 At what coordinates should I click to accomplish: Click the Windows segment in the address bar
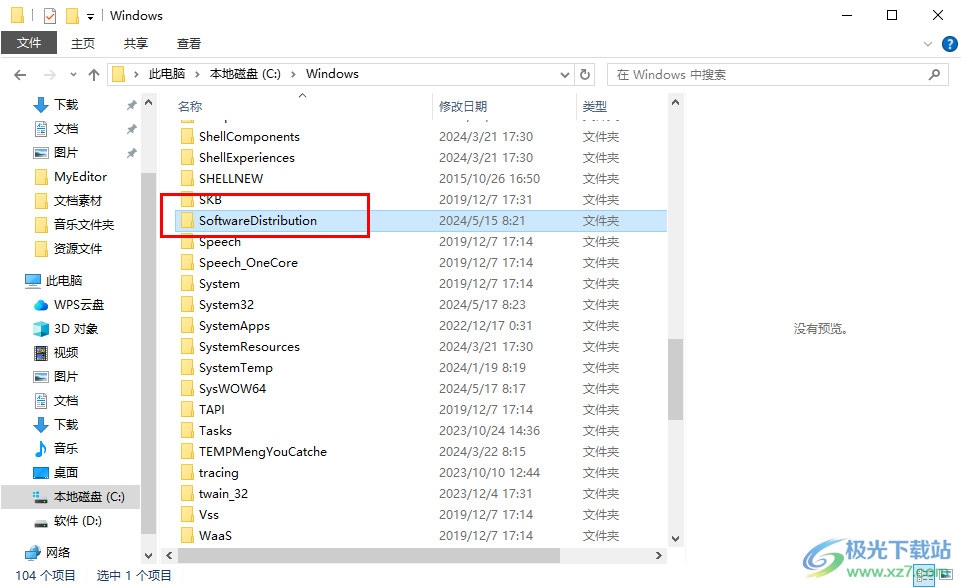coord(332,74)
